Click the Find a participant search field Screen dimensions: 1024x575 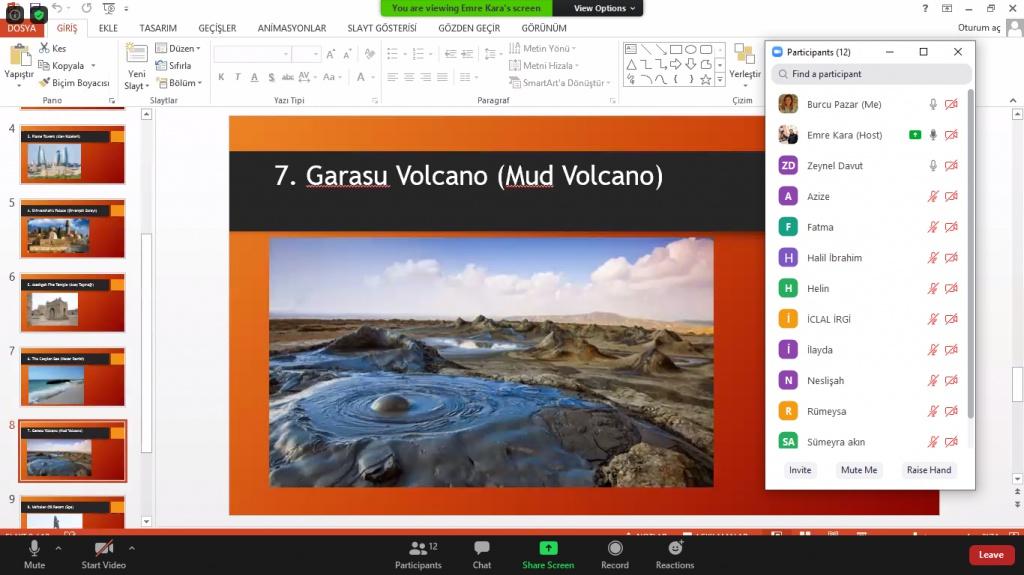click(870, 74)
